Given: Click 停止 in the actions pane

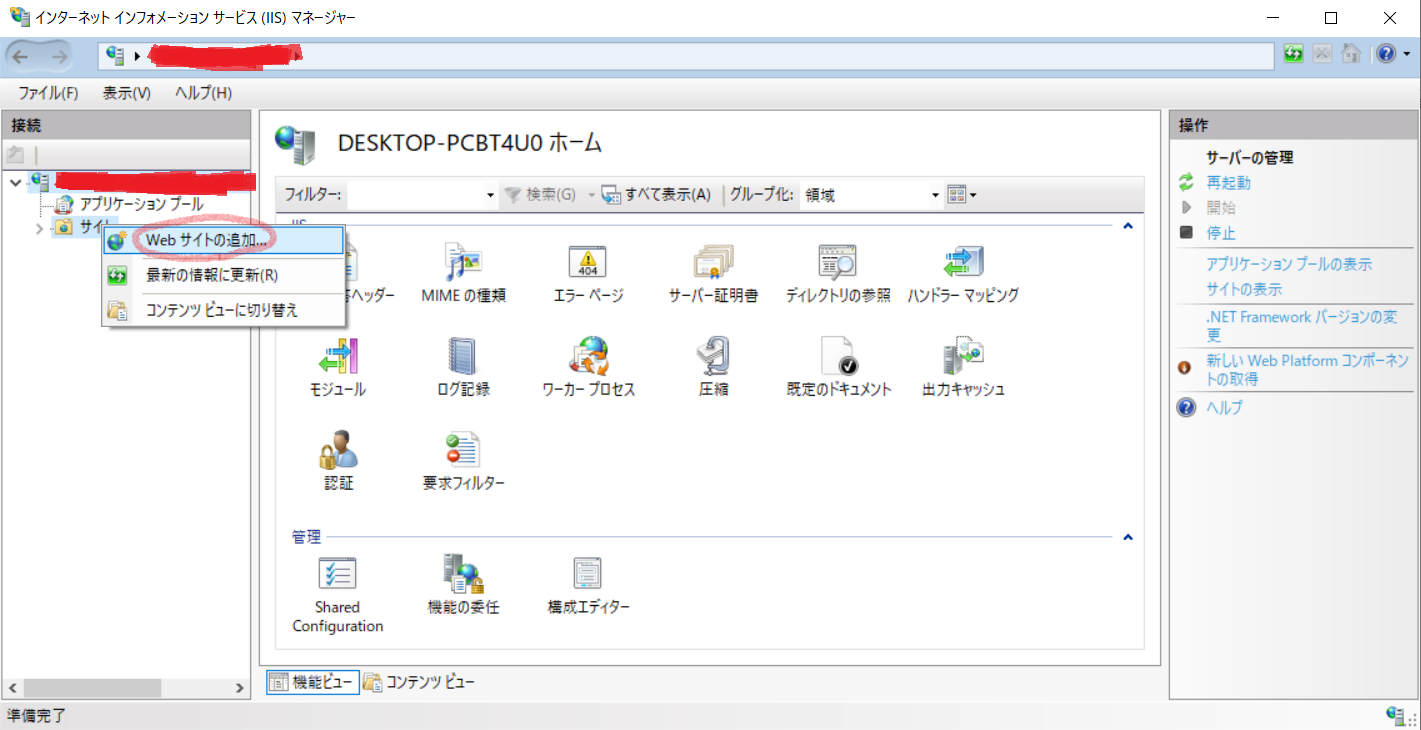Looking at the screenshot, I should (1221, 233).
